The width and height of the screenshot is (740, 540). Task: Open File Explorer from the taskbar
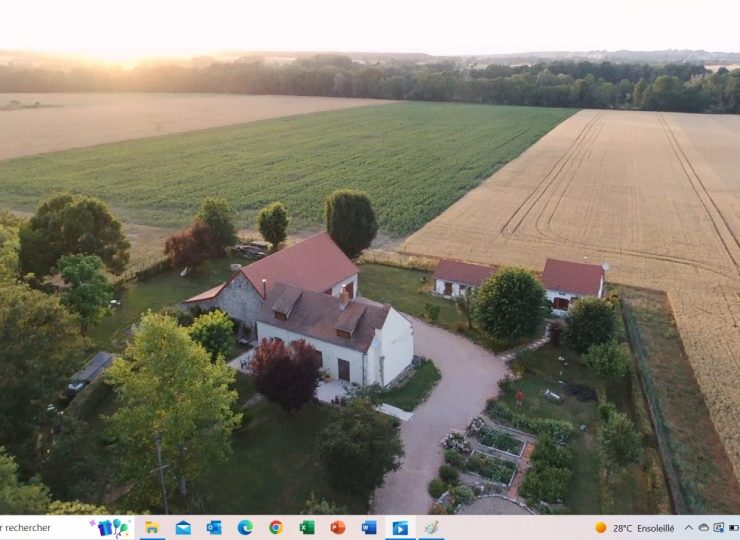(152, 527)
